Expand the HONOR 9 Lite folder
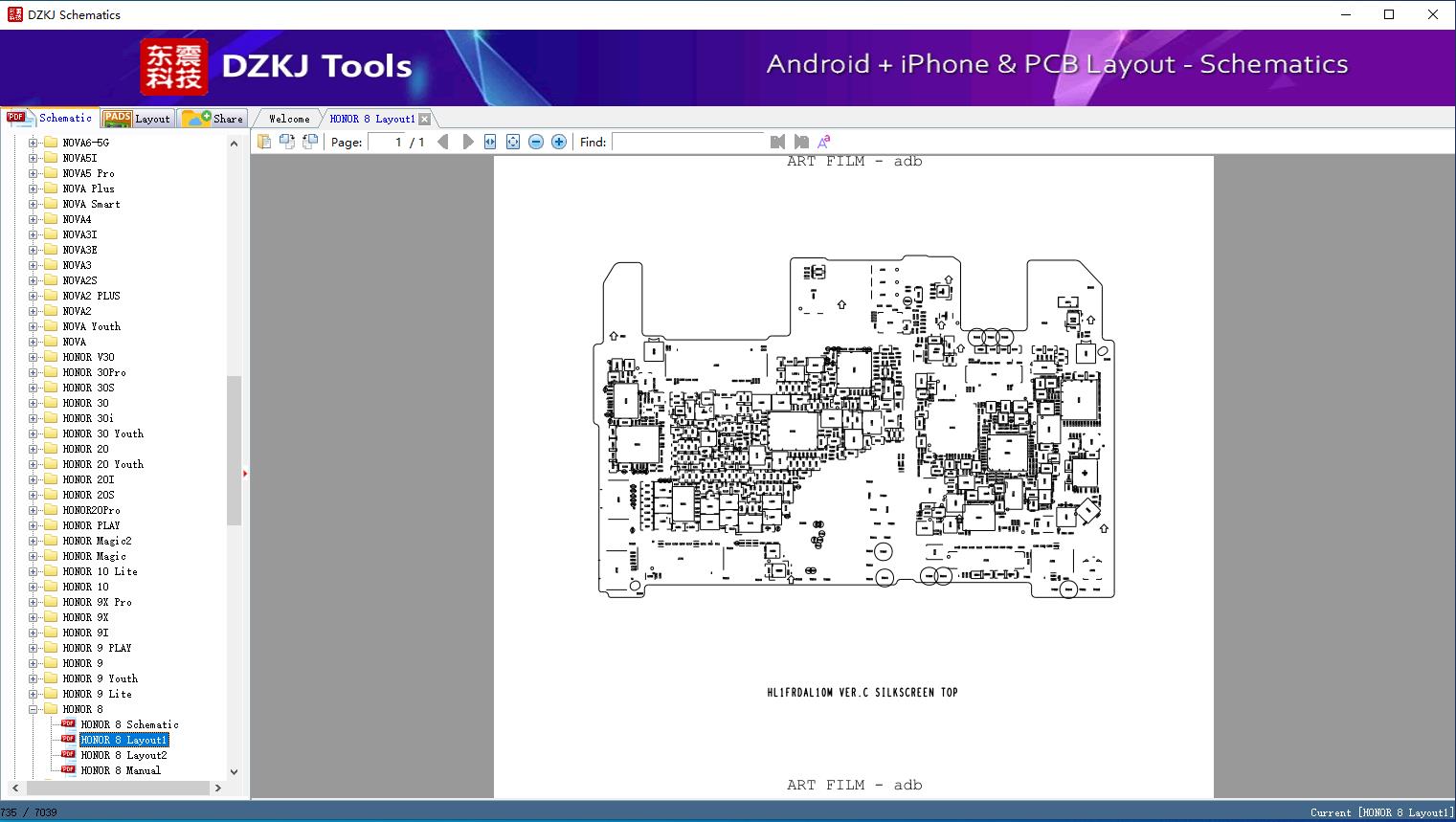Screen dimensions: 1456x822 (33, 694)
